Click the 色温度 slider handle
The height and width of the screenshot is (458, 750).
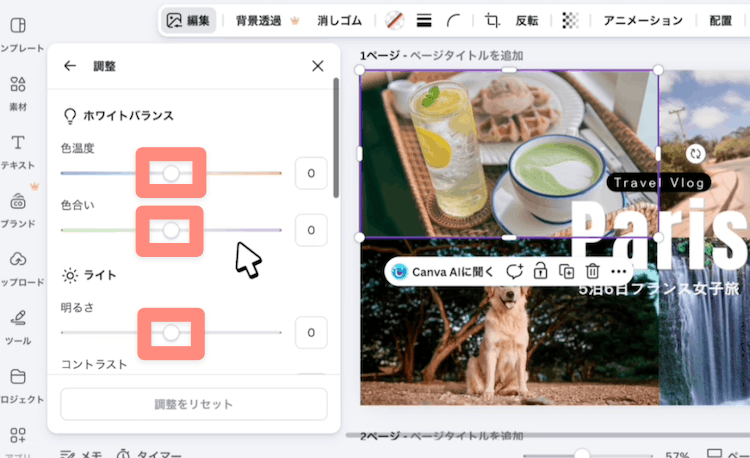click(171, 173)
